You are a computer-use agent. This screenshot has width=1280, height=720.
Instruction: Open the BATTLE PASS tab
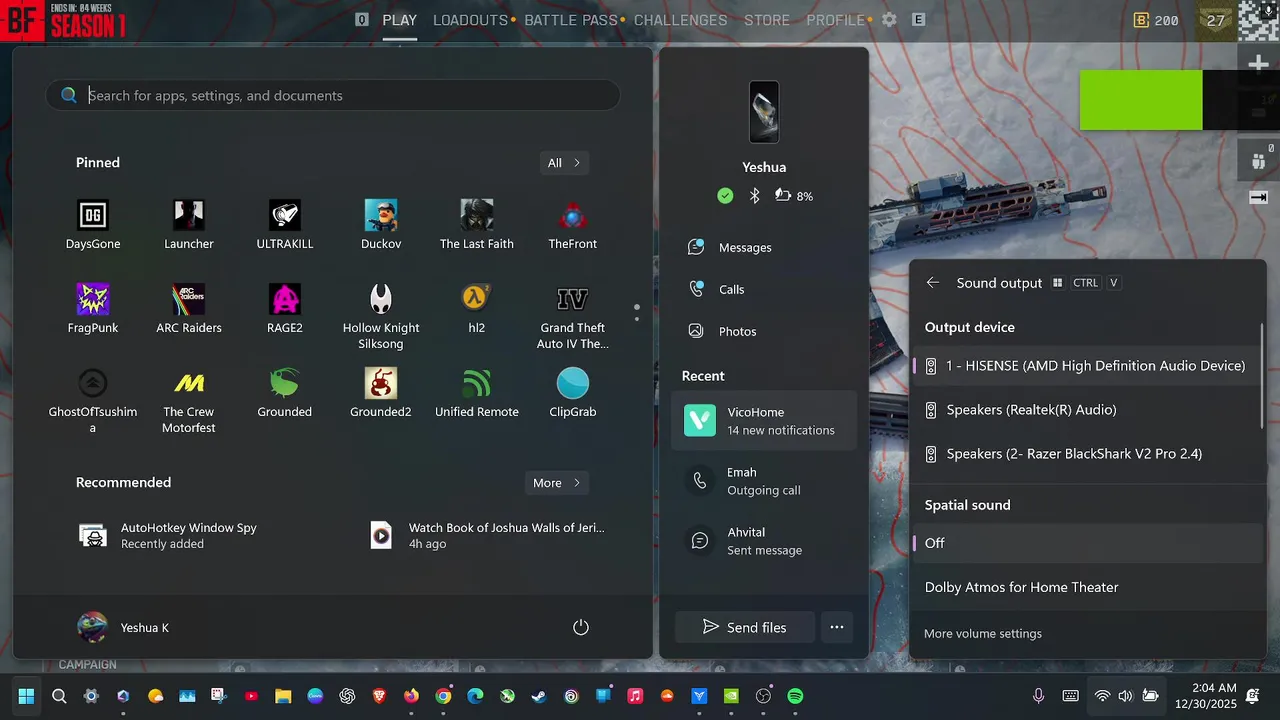click(571, 20)
